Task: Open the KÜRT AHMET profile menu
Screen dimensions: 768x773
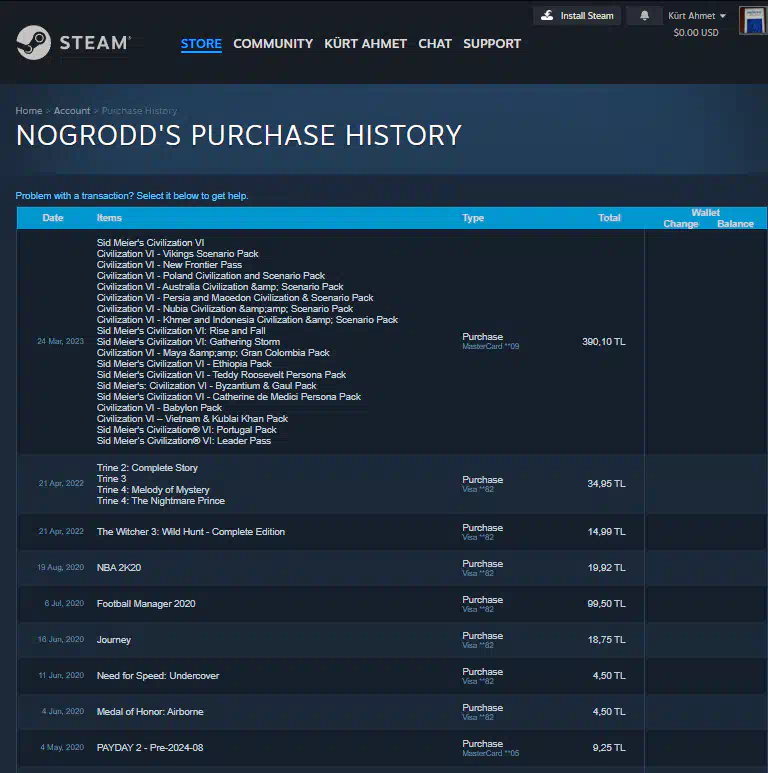Action: coord(365,43)
